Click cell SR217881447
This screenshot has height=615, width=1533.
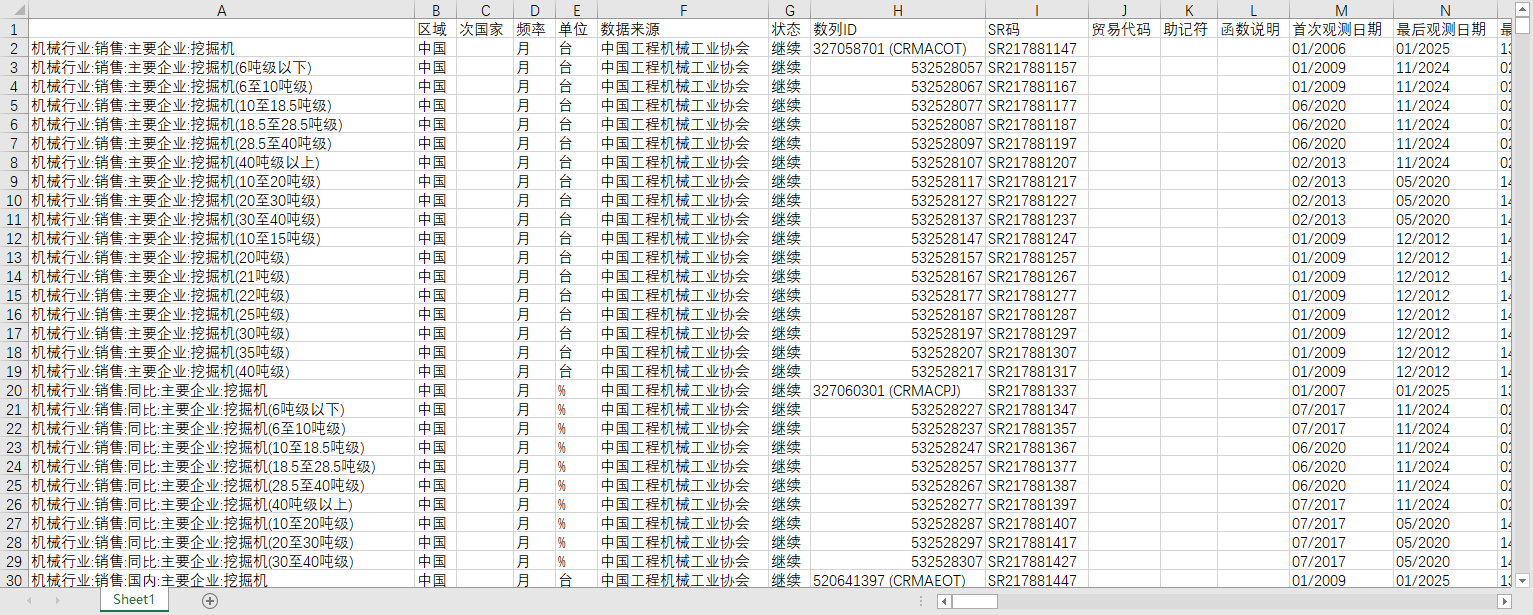1036,580
